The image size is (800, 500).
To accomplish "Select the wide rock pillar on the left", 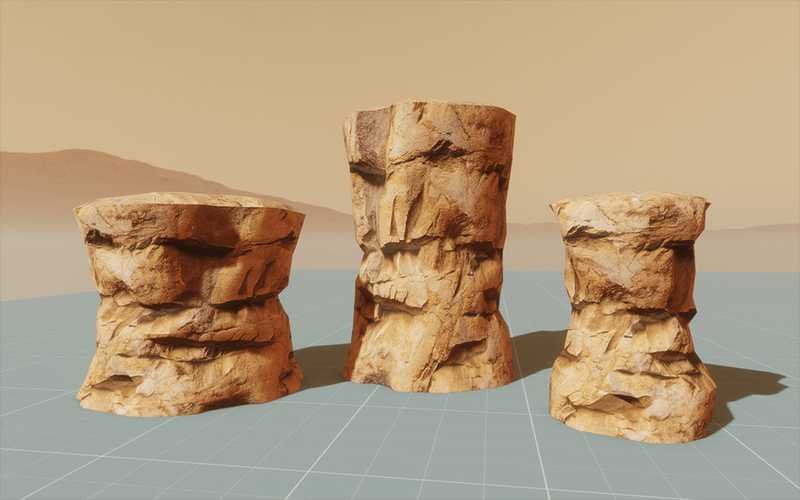I will pos(188,300).
